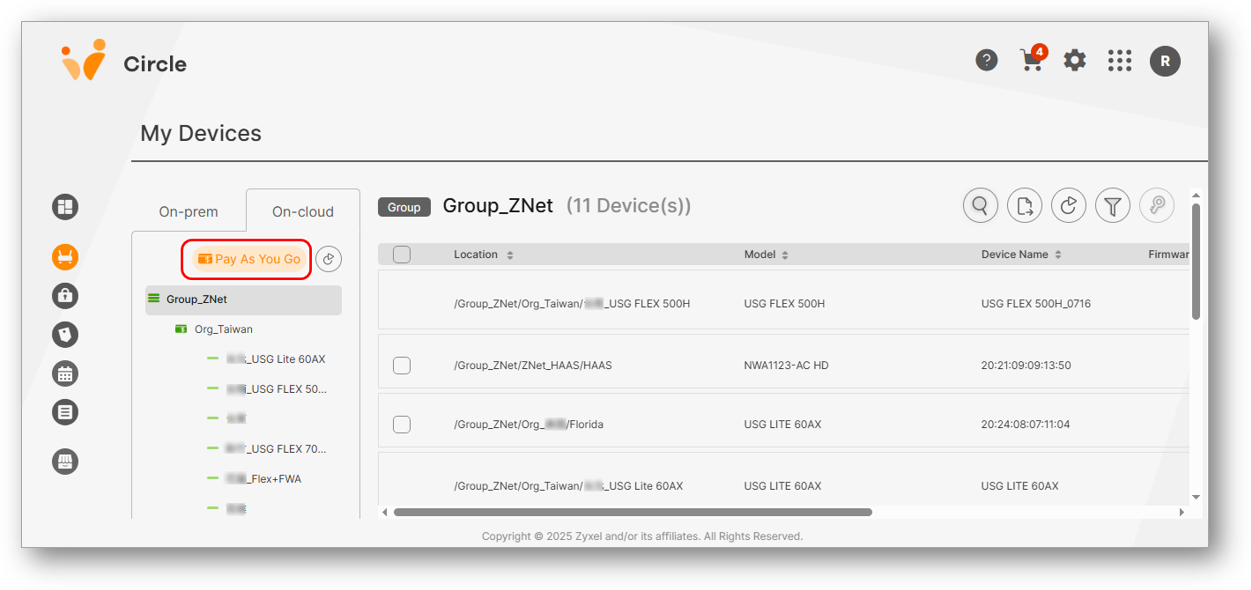Screen dimensions: 1251x590
Task: Click the vertical scrollbar thumb at right
Action: click(1196, 261)
